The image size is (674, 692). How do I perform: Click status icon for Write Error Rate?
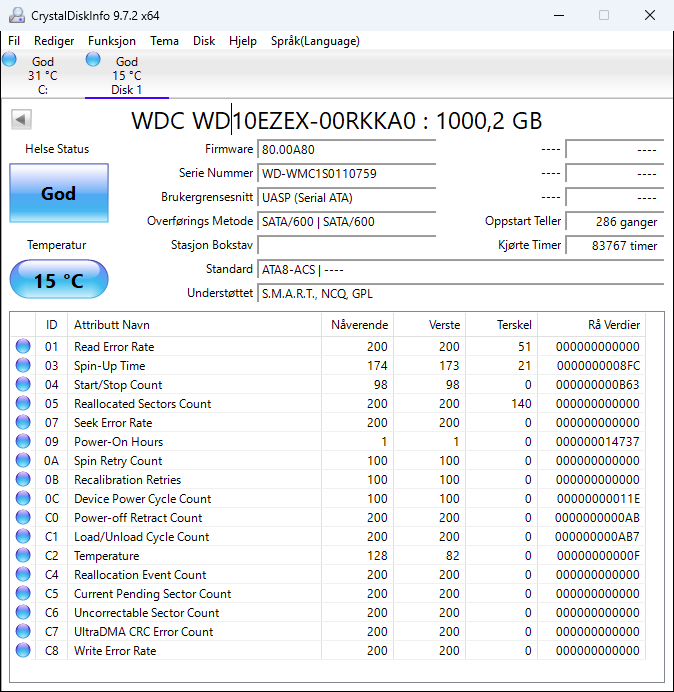click(23, 650)
